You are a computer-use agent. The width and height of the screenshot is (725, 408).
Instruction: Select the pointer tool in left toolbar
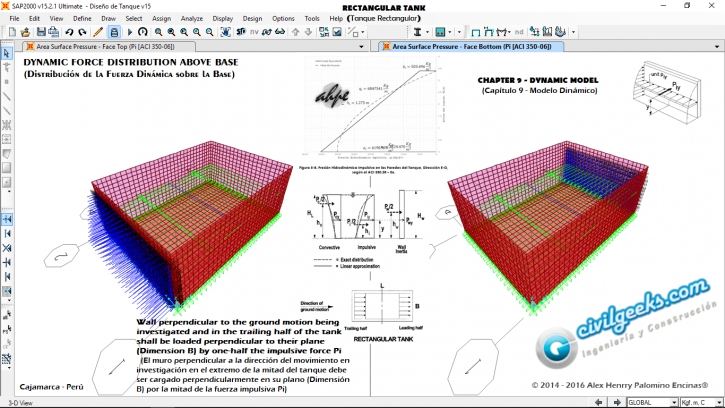click(6, 54)
